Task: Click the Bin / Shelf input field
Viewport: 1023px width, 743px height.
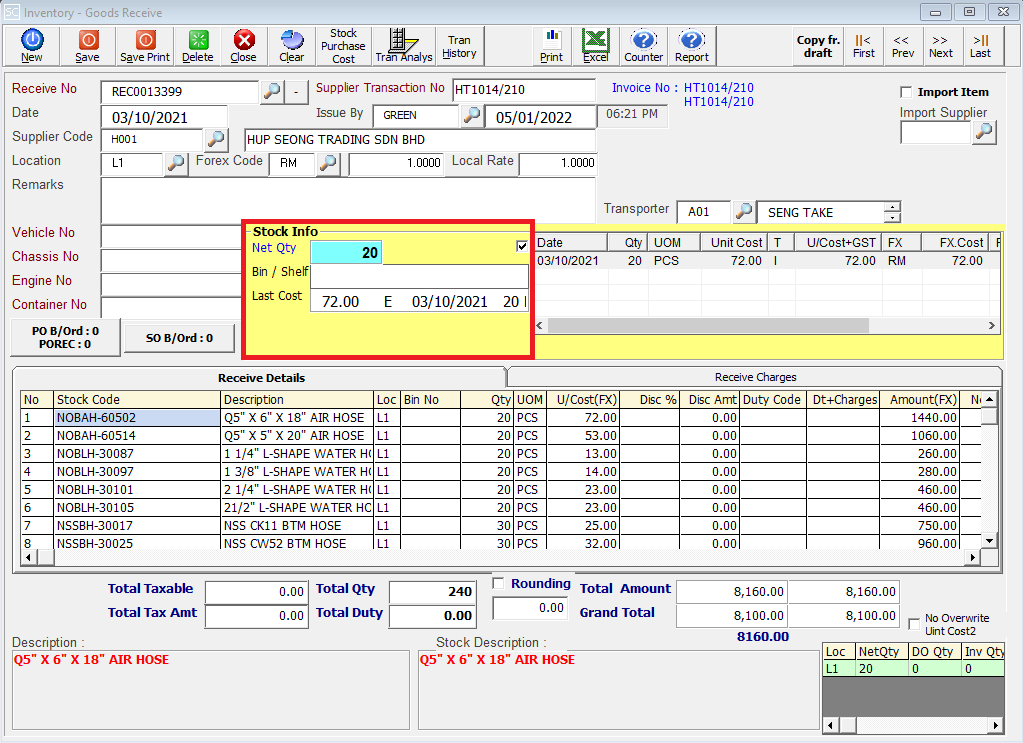Action: (x=419, y=276)
